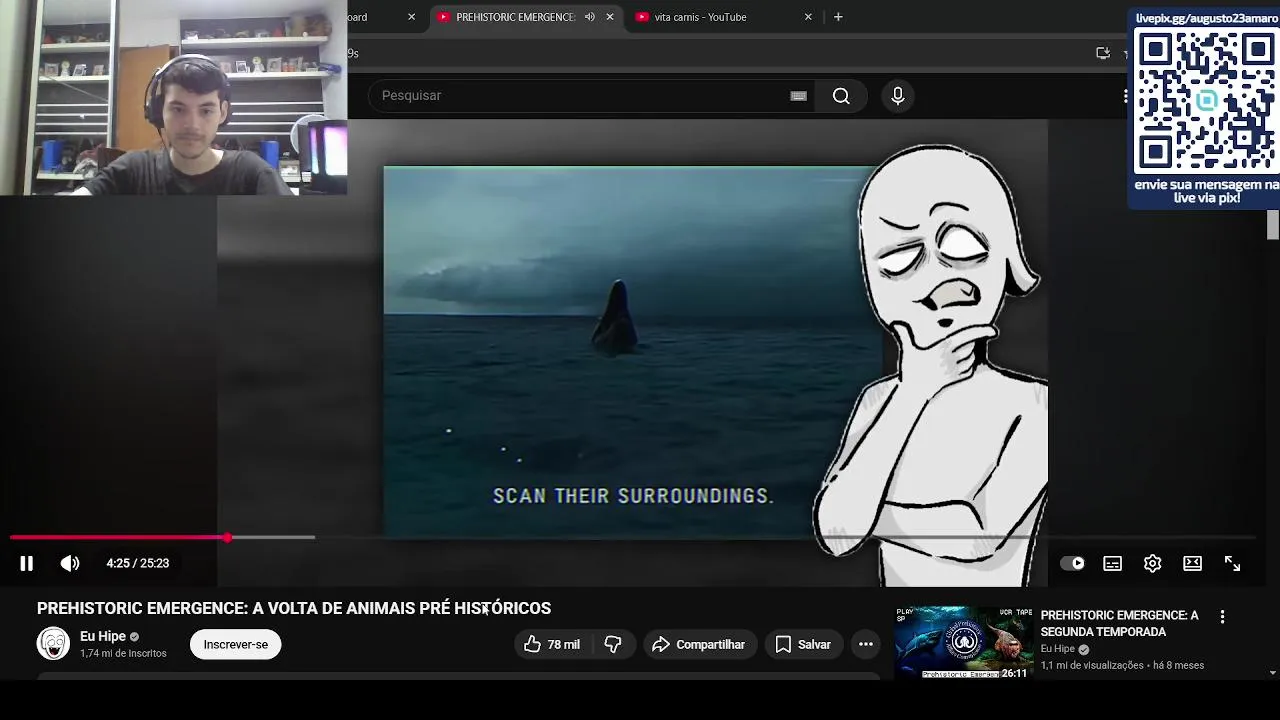
Task: Open options menu for Segunda Temporada video
Action: coord(1222,618)
